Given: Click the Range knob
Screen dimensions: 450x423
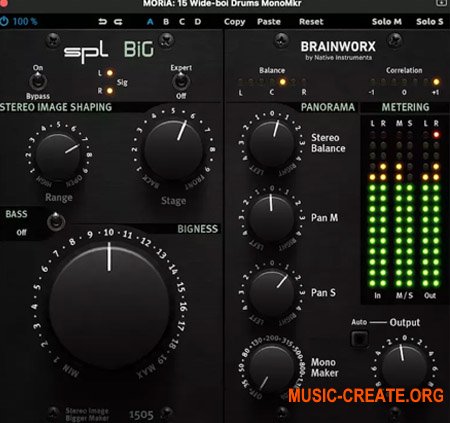Looking at the screenshot, I should point(58,156).
